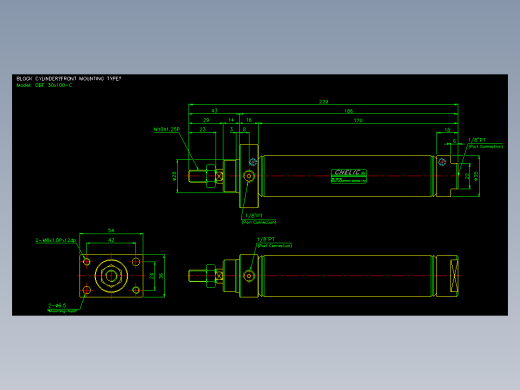This screenshot has width=520, height=390.
Task: Select the crossed rectangle at the lower view's rear end
Action: (454, 276)
